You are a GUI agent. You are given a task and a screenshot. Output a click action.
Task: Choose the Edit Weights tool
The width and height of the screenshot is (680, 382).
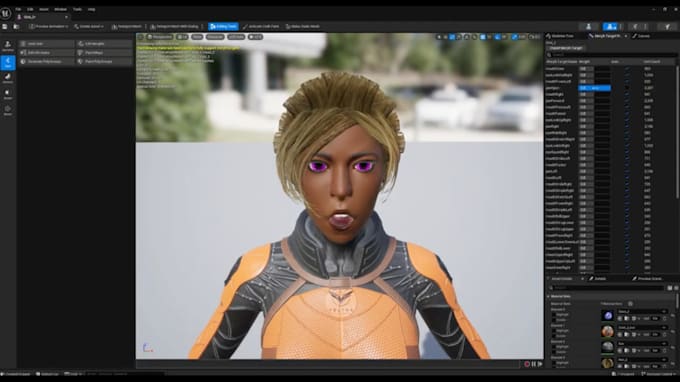(x=104, y=44)
